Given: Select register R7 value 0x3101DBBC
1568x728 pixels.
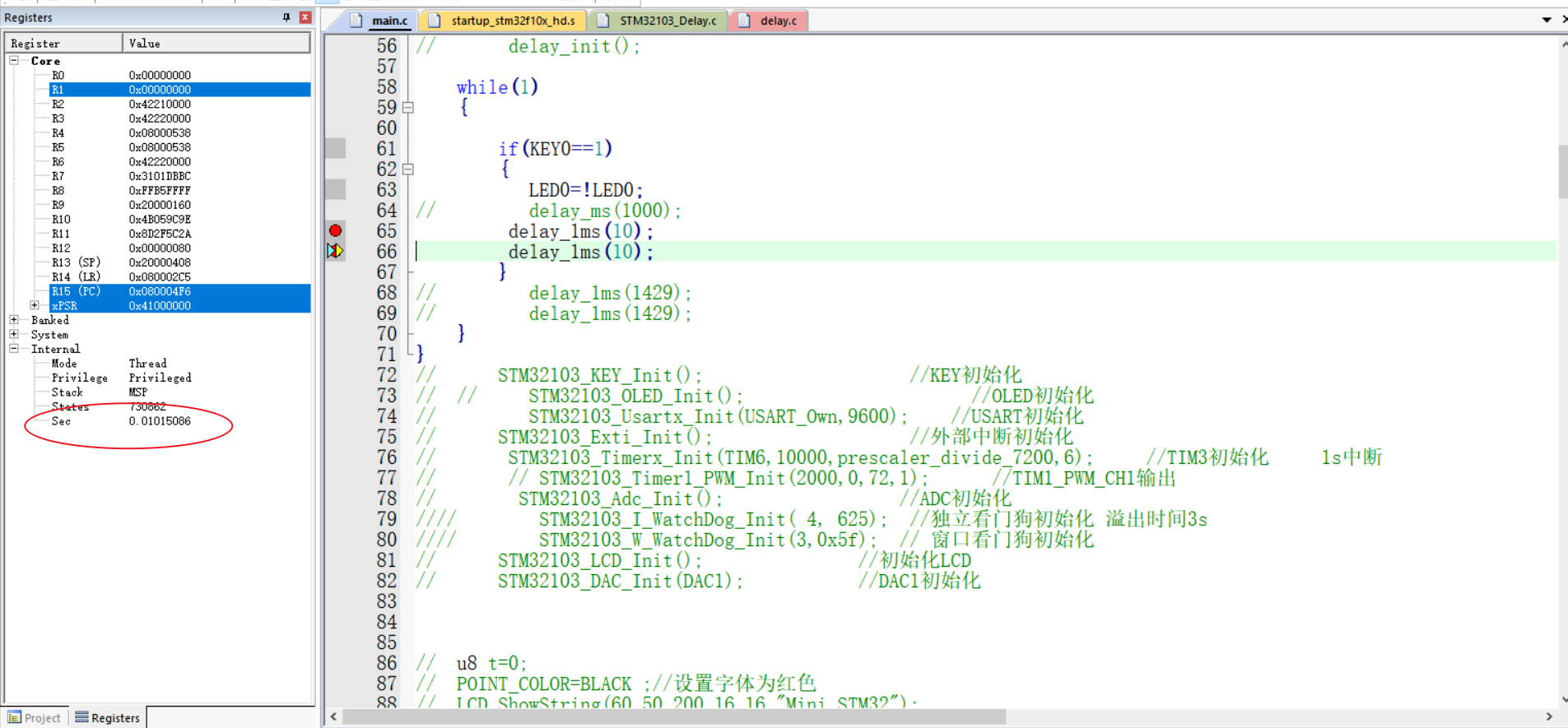Looking at the screenshot, I should 160,176.
